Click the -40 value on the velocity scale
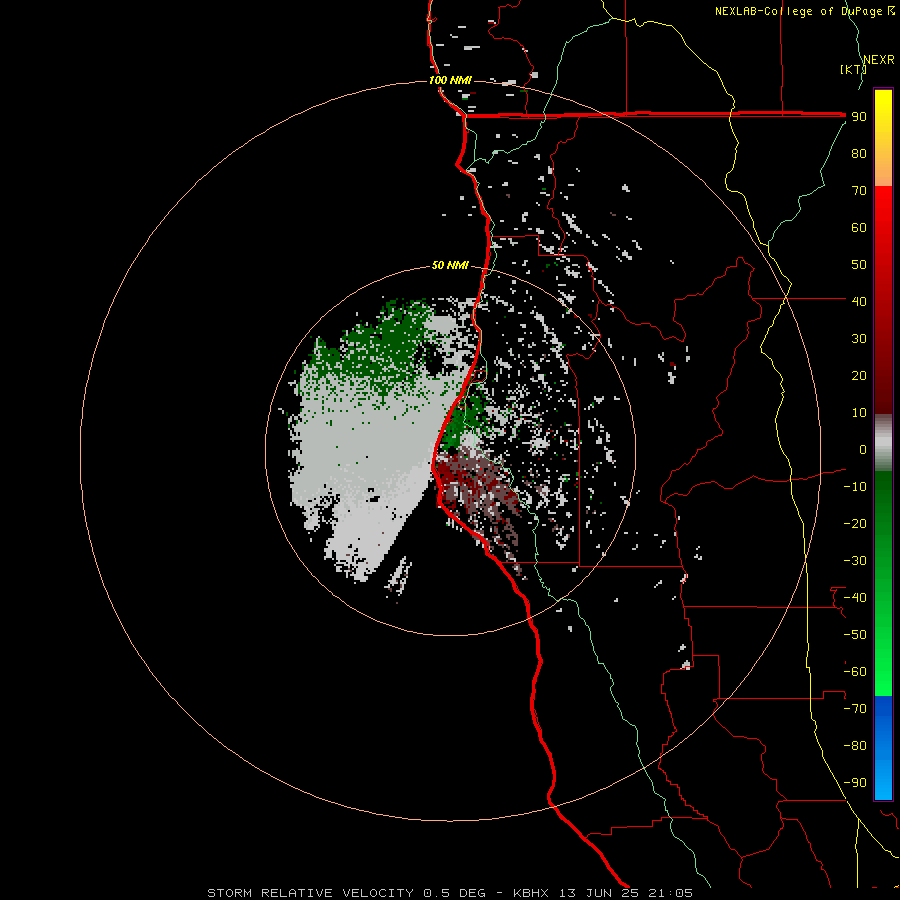This screenshot has width=900, height=900. (855, 598)
